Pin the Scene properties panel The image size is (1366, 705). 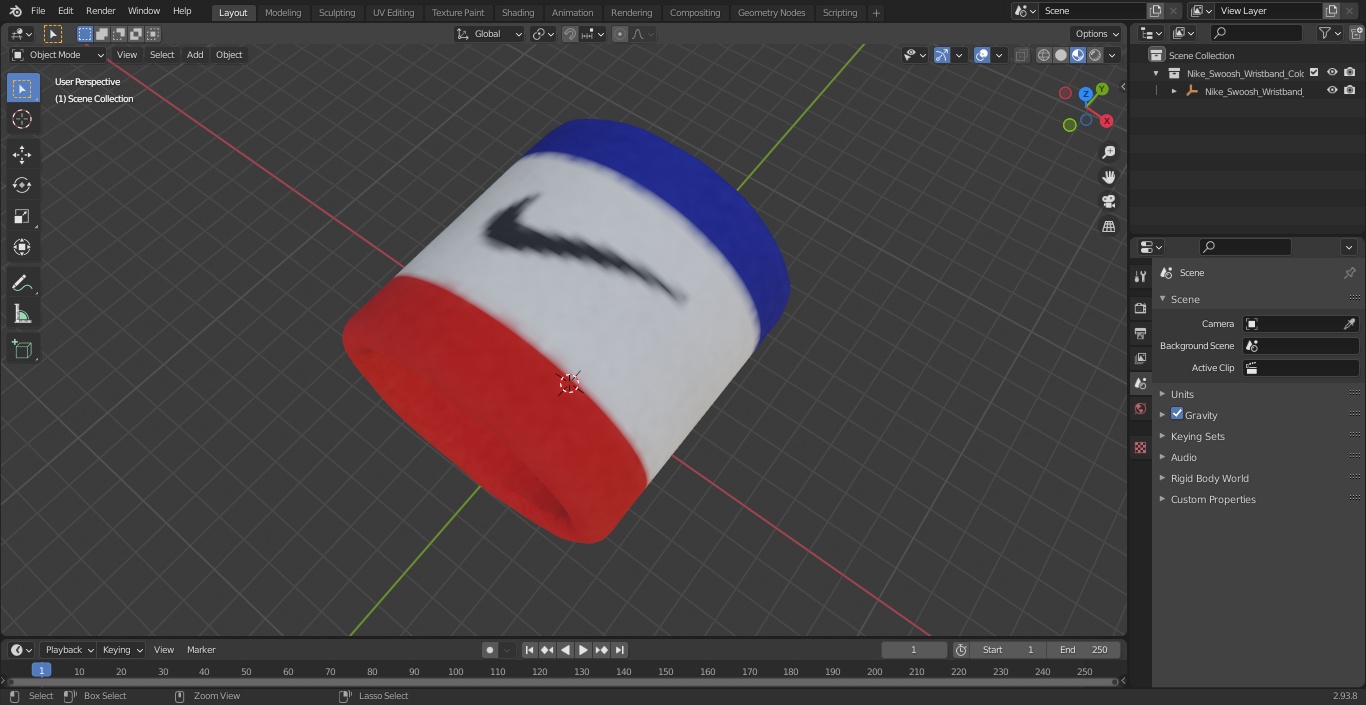(1349, 273)
